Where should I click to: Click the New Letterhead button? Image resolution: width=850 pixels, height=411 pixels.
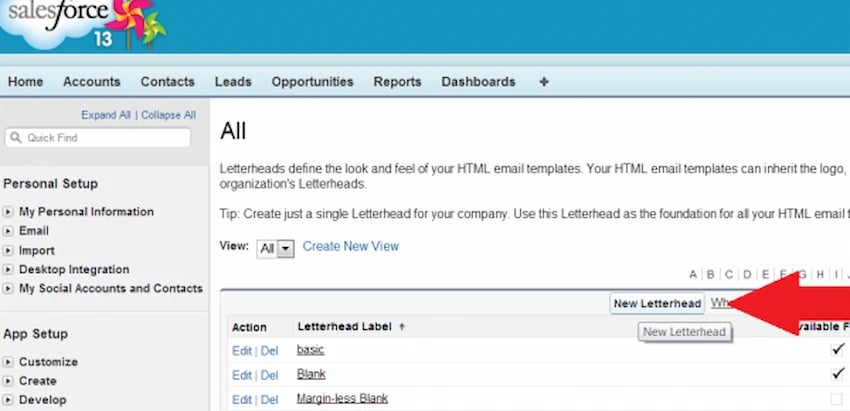pos(657,304)
